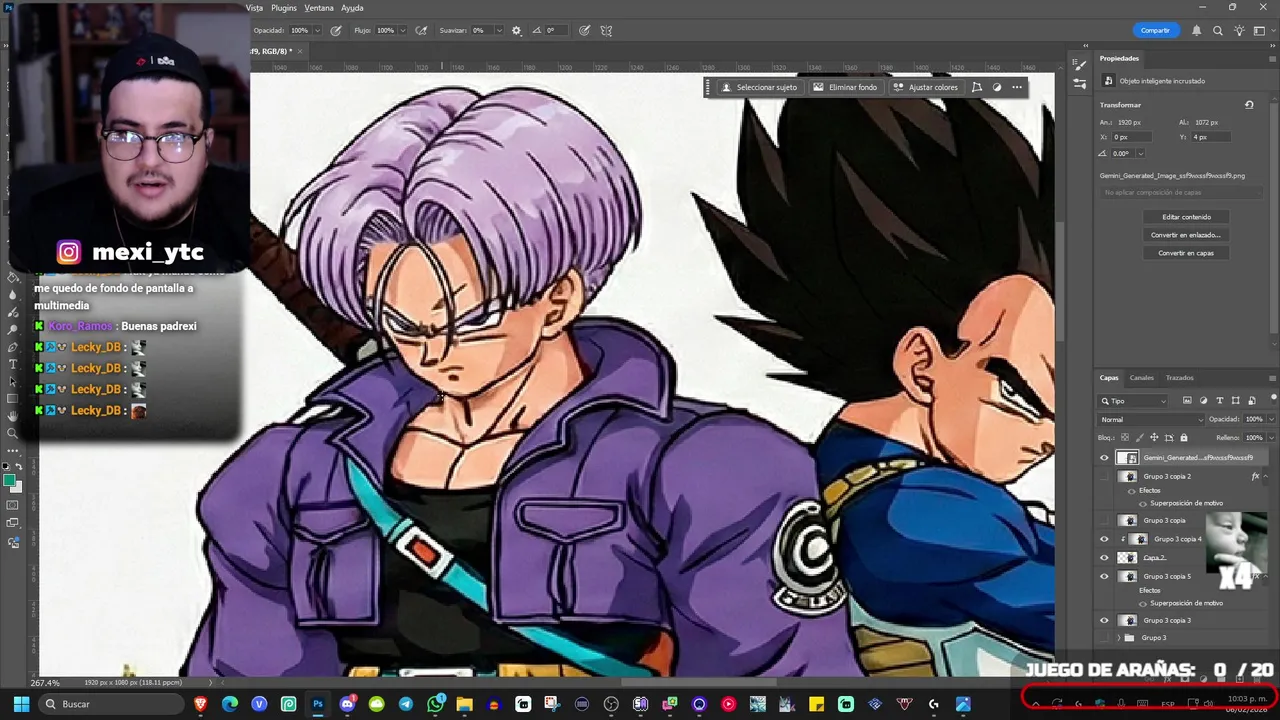1280x720 pixels.
Task: Lock transparent pixels icon
Action: click(1125, 438)
